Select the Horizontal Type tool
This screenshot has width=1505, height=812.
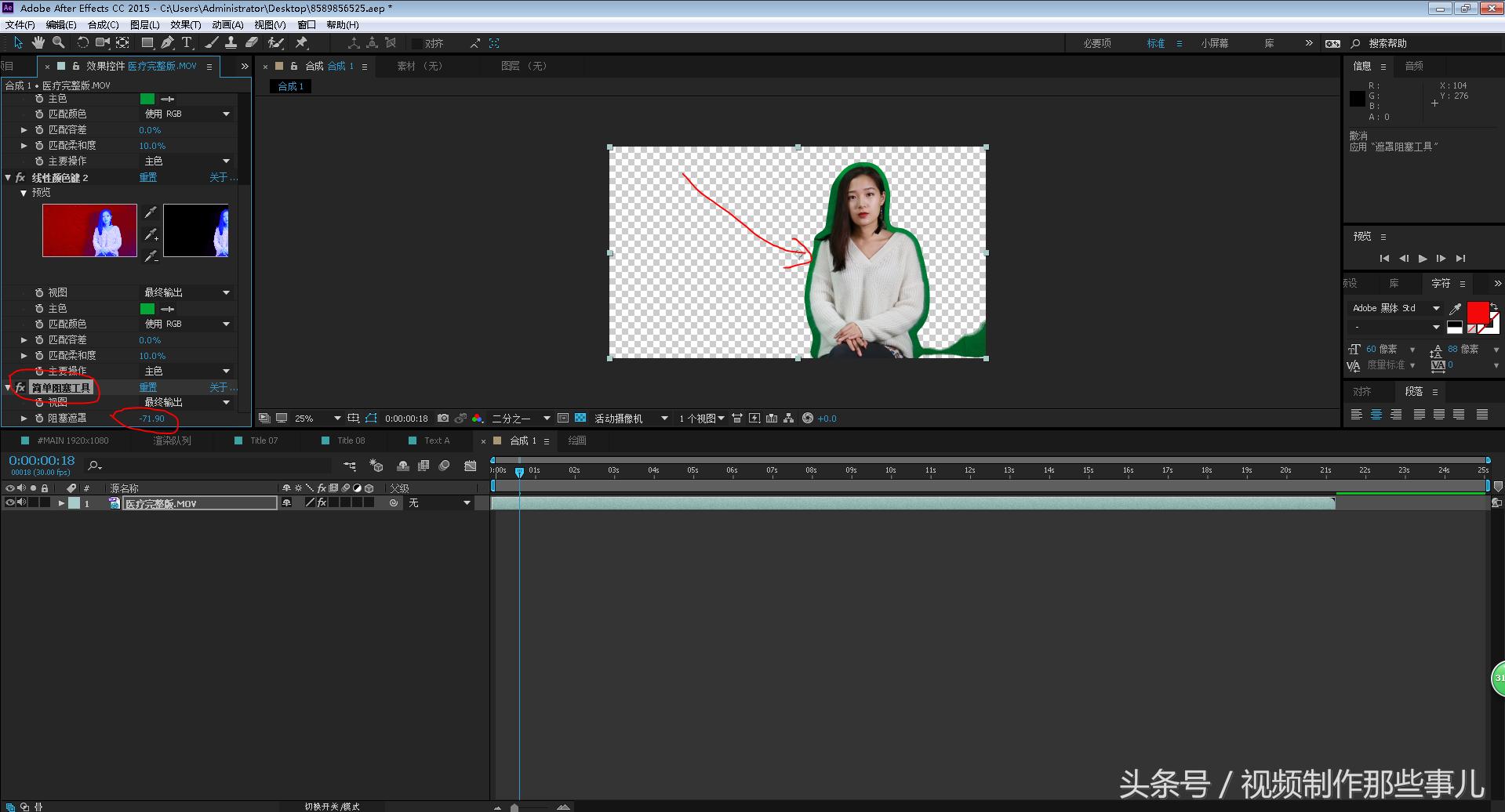tap(187, 43)
